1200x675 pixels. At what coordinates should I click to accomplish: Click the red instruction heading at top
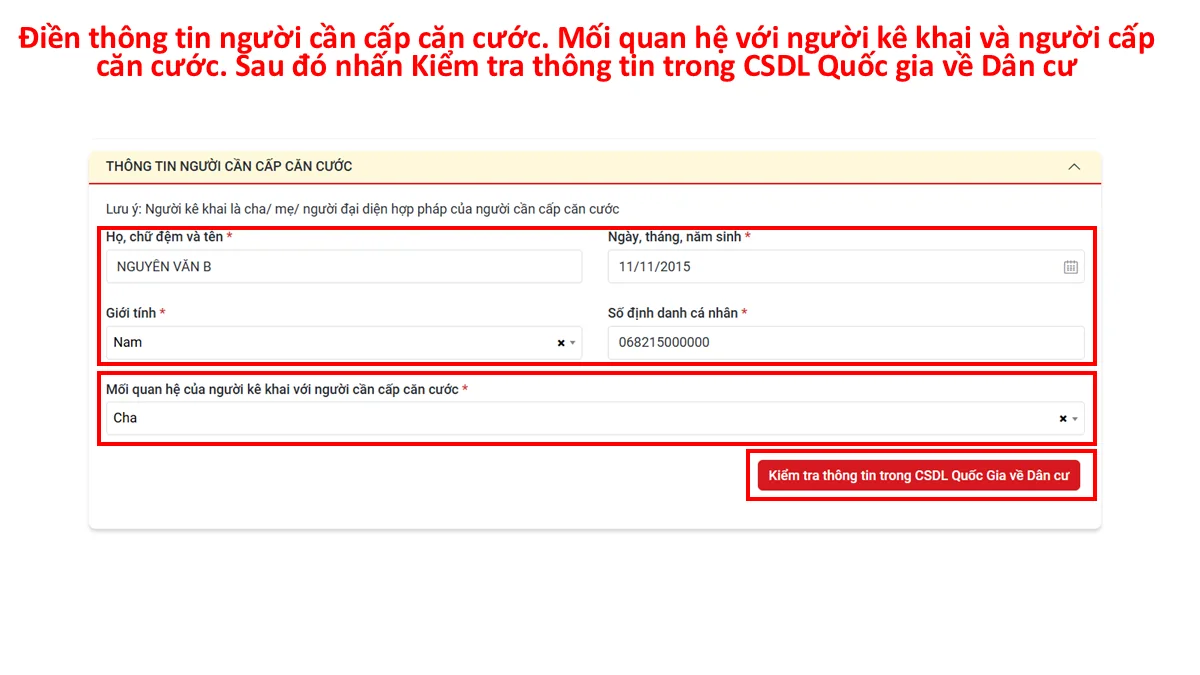[586, 53]
